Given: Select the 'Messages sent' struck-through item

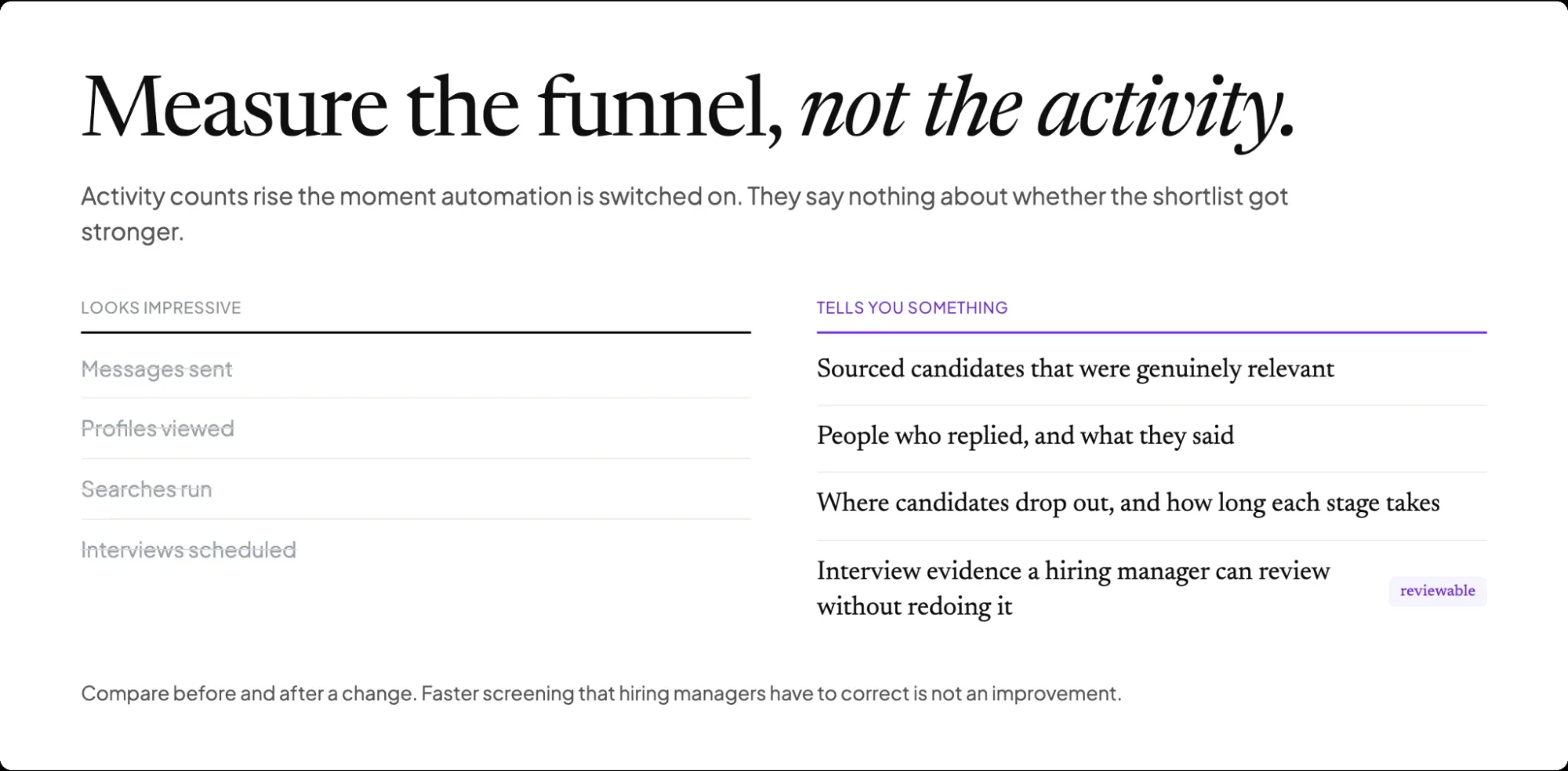Looking at the screenshot, I should 157,369.
